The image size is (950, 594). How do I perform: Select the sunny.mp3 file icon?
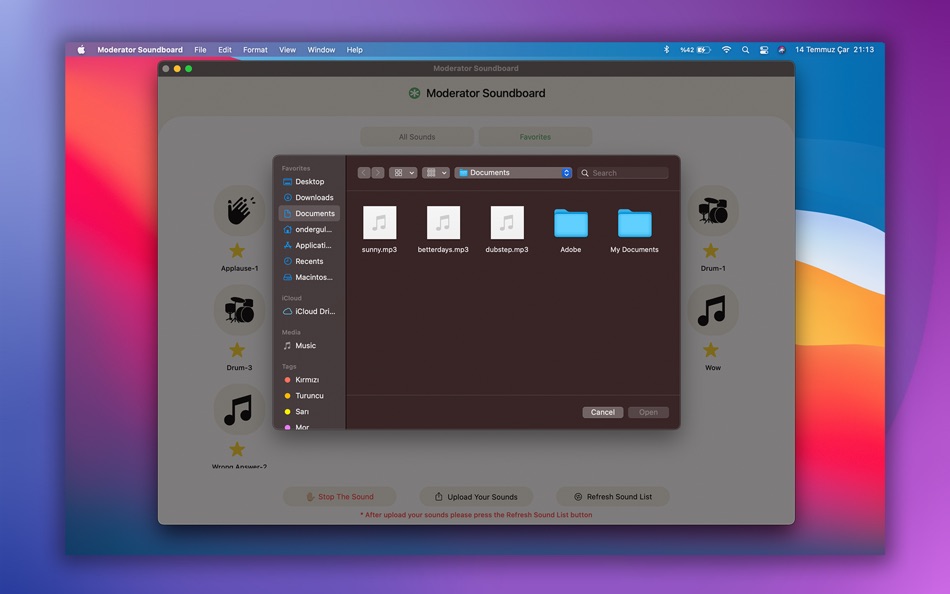click(x=379, y=222)
